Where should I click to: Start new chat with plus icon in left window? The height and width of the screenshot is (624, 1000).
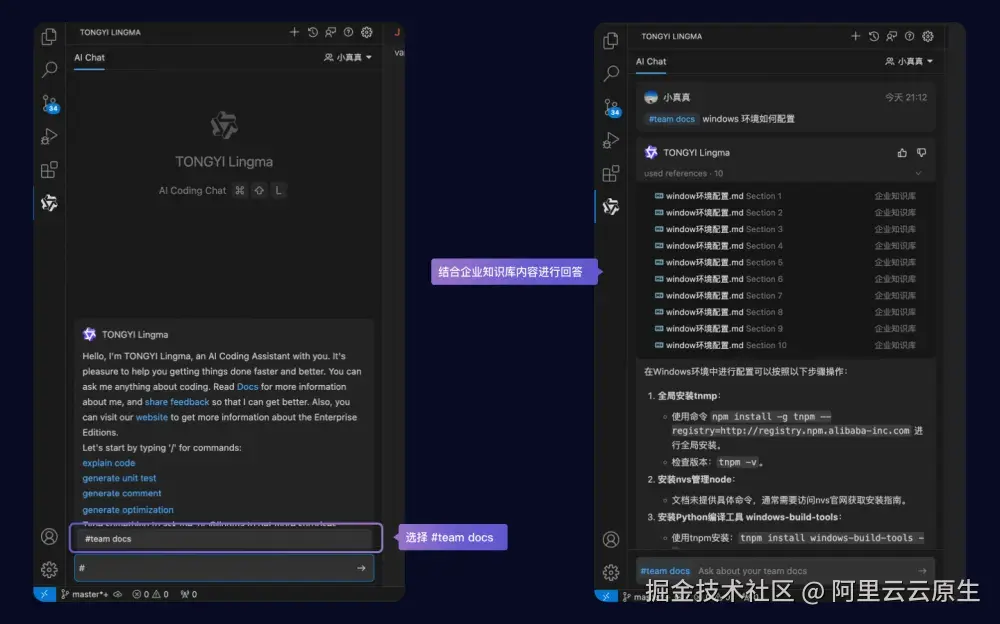pyautogui.click(x=294, y=32)
